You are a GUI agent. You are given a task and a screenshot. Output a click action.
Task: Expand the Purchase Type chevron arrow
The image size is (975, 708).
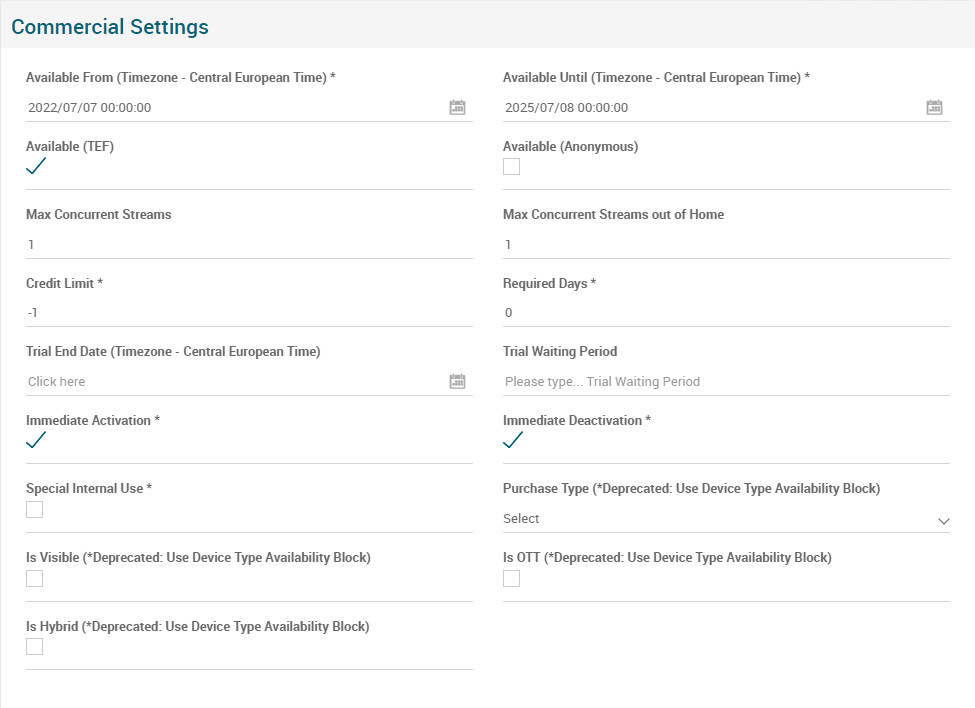pos(943,521)
